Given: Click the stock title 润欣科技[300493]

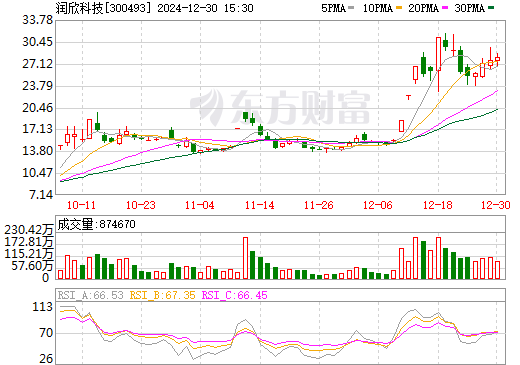Looking at the screenshot, I should click(x=103, y=8).
